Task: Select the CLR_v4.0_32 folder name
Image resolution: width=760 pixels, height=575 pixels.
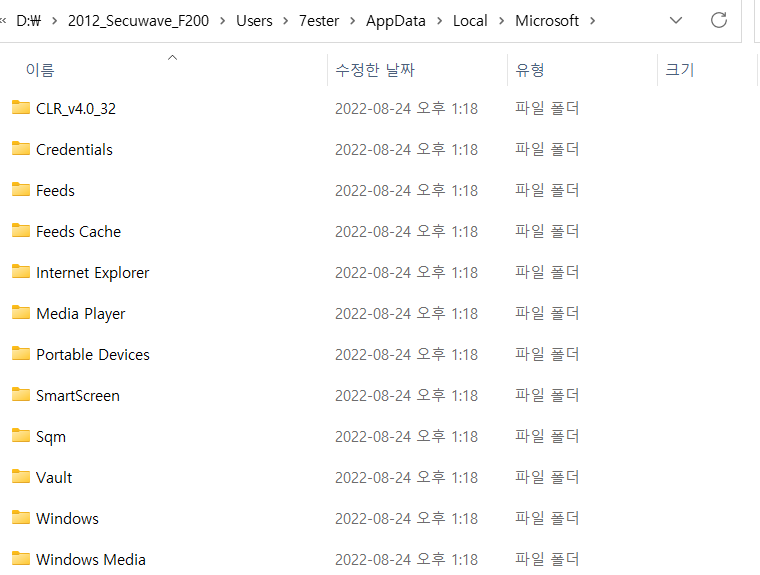Action: point(76,109)
